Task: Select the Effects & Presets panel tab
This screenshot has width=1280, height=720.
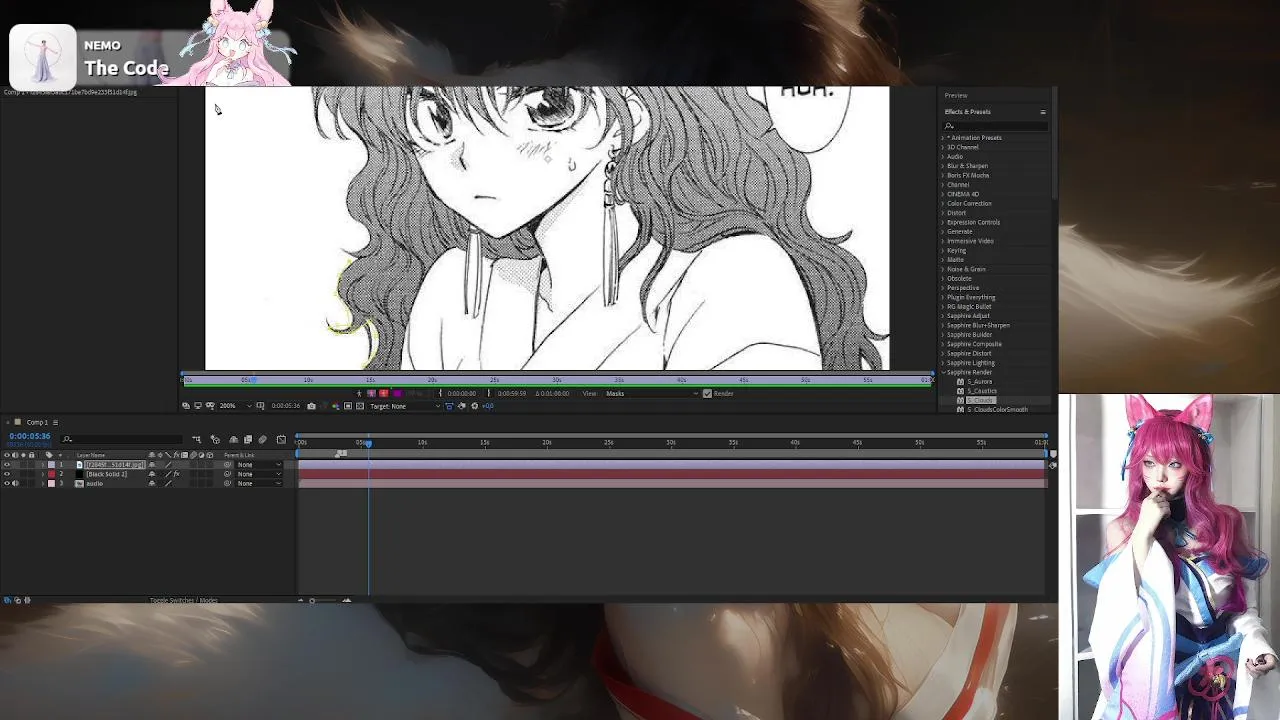Action: click(x=967, y=112)
